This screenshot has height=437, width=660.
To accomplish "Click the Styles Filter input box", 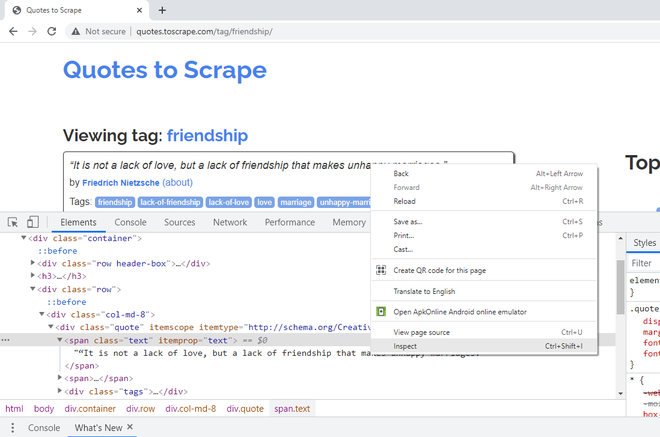I will click(644, 263).
